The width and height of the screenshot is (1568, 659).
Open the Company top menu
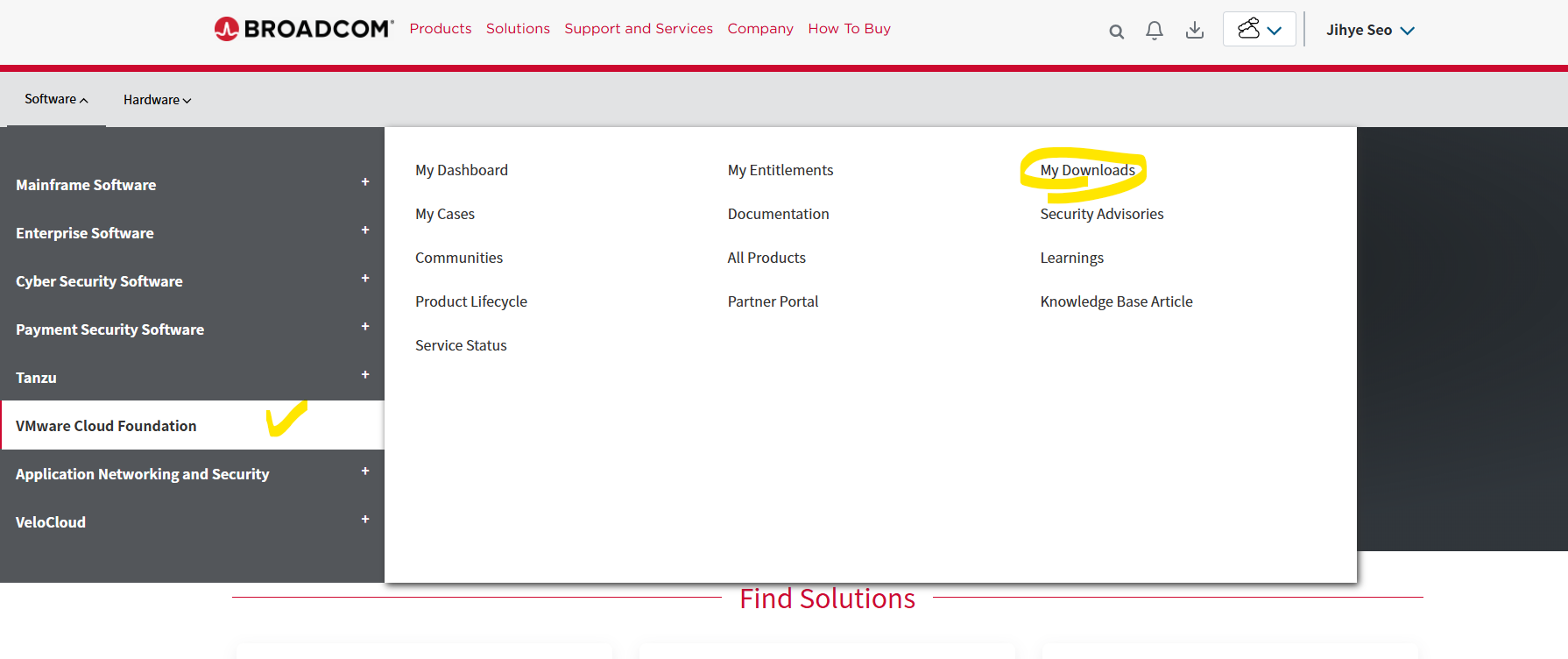click(x=760, y=29)
